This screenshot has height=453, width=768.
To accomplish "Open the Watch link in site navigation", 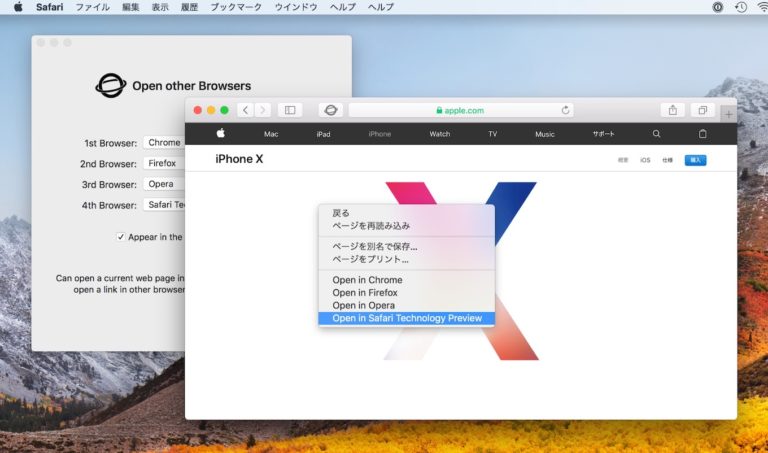I will click(439, 134).
